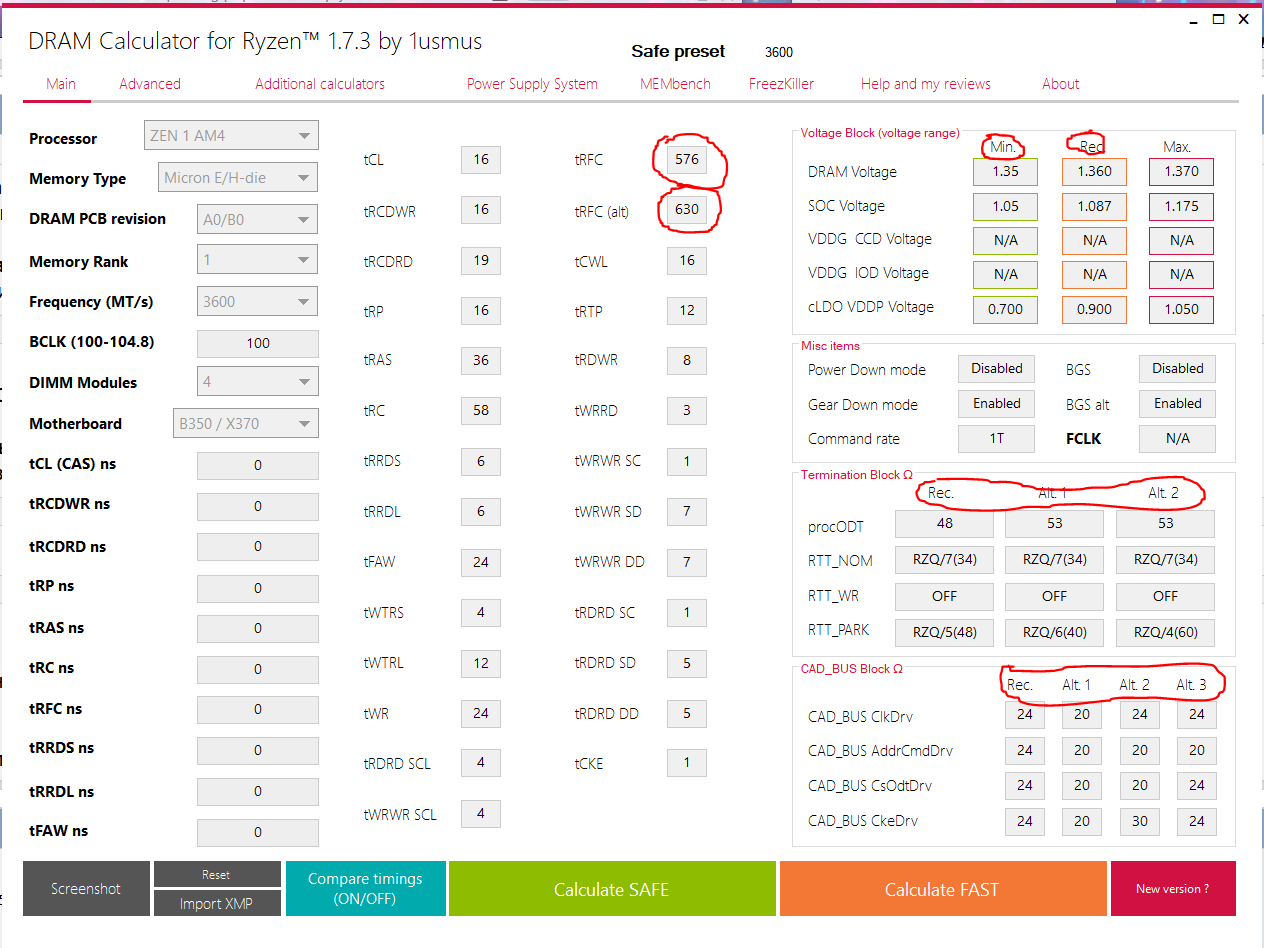The width and height of the screenshot is (1264, 948).
Task: Select the Gear Down mode Enabled box
Action: (x=997, y=403)
